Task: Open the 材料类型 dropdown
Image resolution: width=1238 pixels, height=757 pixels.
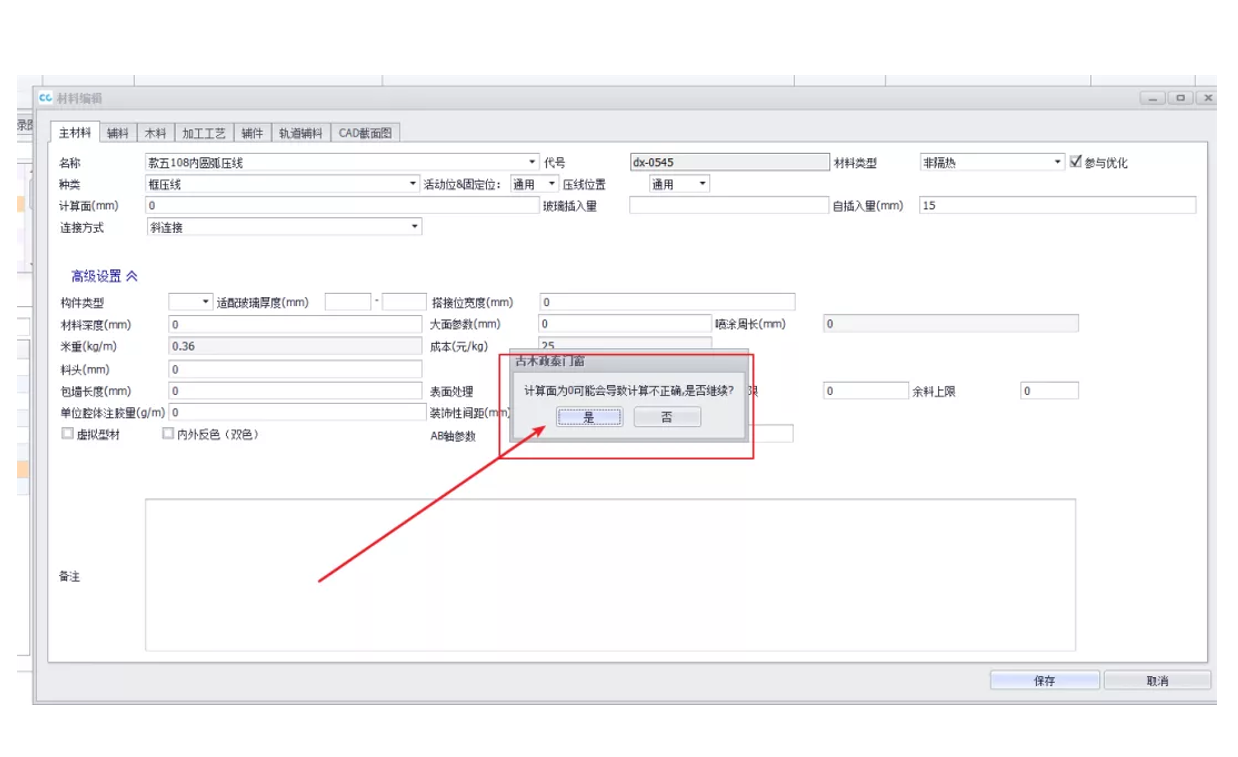Action: (x=1058, y=162)
